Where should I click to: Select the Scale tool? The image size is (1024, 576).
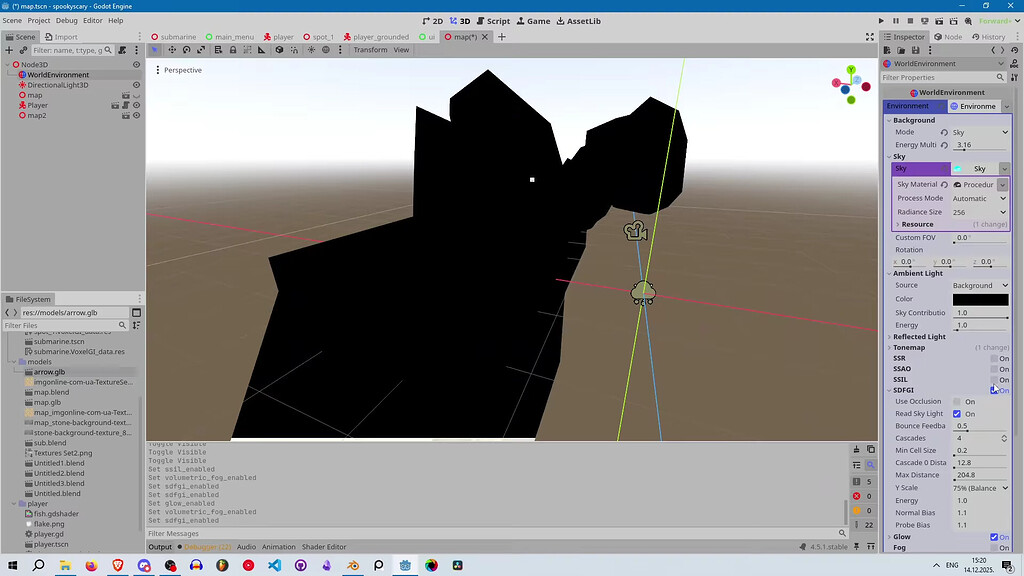tap(201, 50)
